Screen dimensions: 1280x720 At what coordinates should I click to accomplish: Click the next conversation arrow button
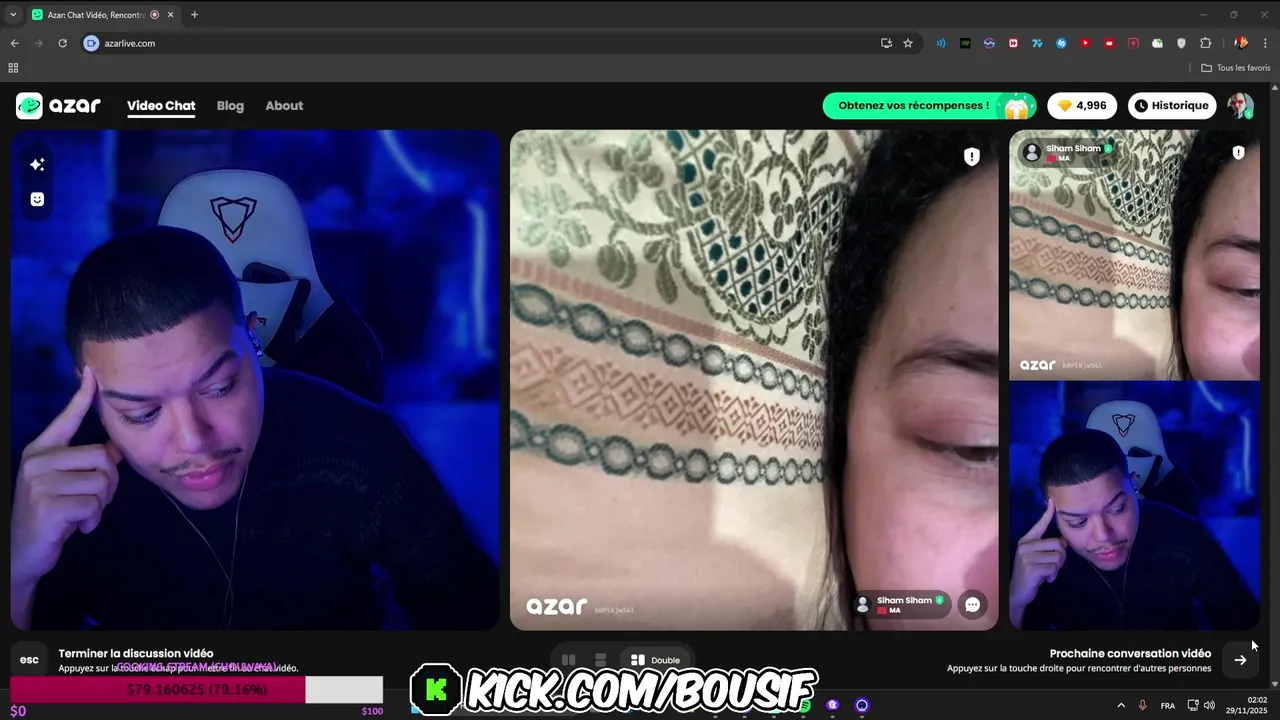1240,660
